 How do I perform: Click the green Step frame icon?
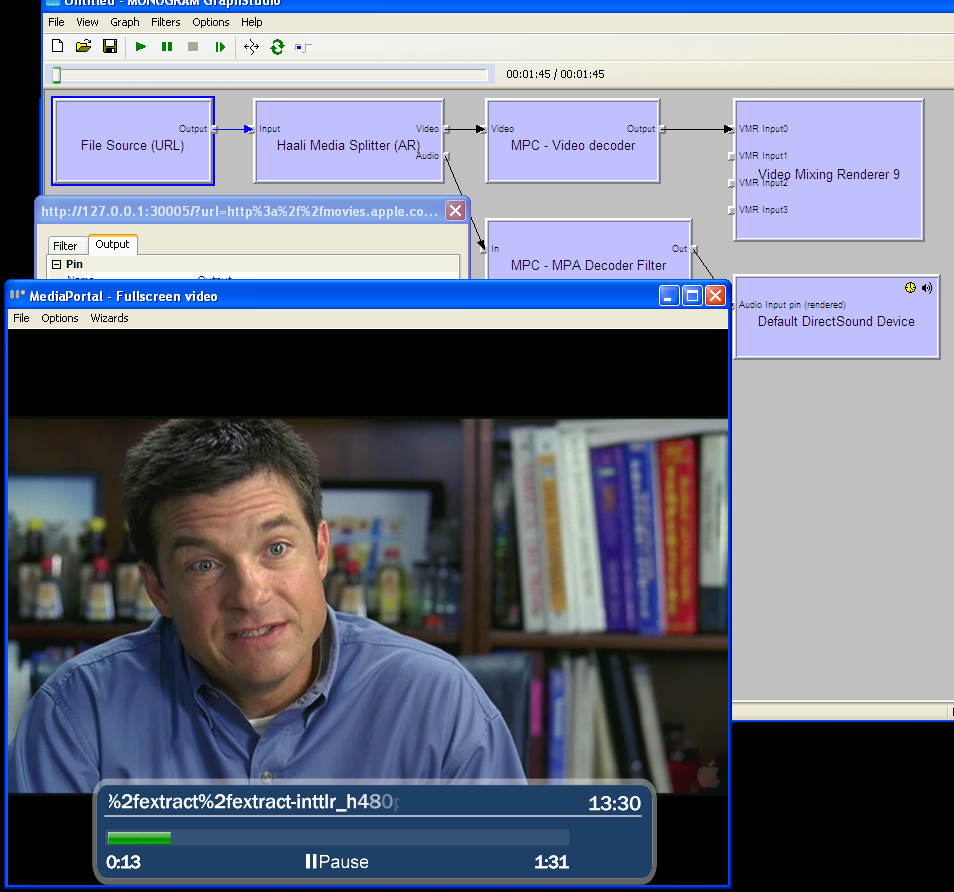pyautogui.click(x=220, y=46)
